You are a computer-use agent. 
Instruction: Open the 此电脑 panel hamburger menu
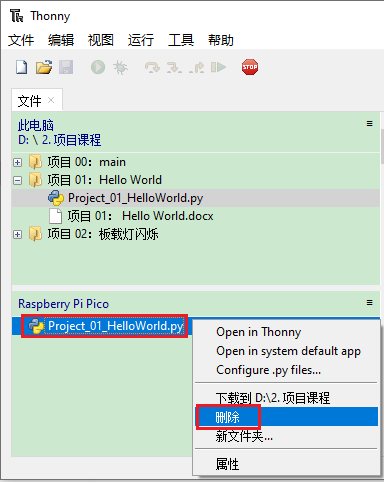[369, 123]
